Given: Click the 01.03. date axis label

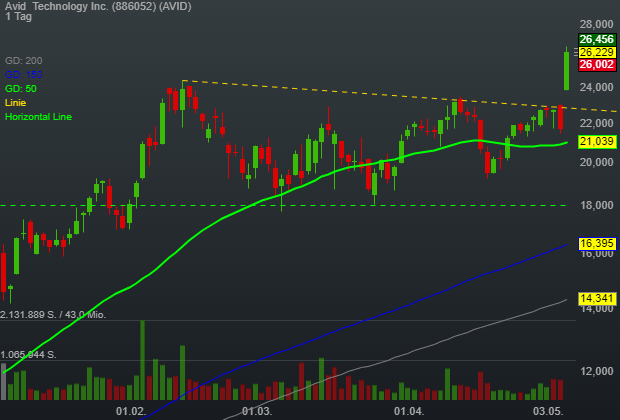Looking at the screenshot, I should coord(257,411).
